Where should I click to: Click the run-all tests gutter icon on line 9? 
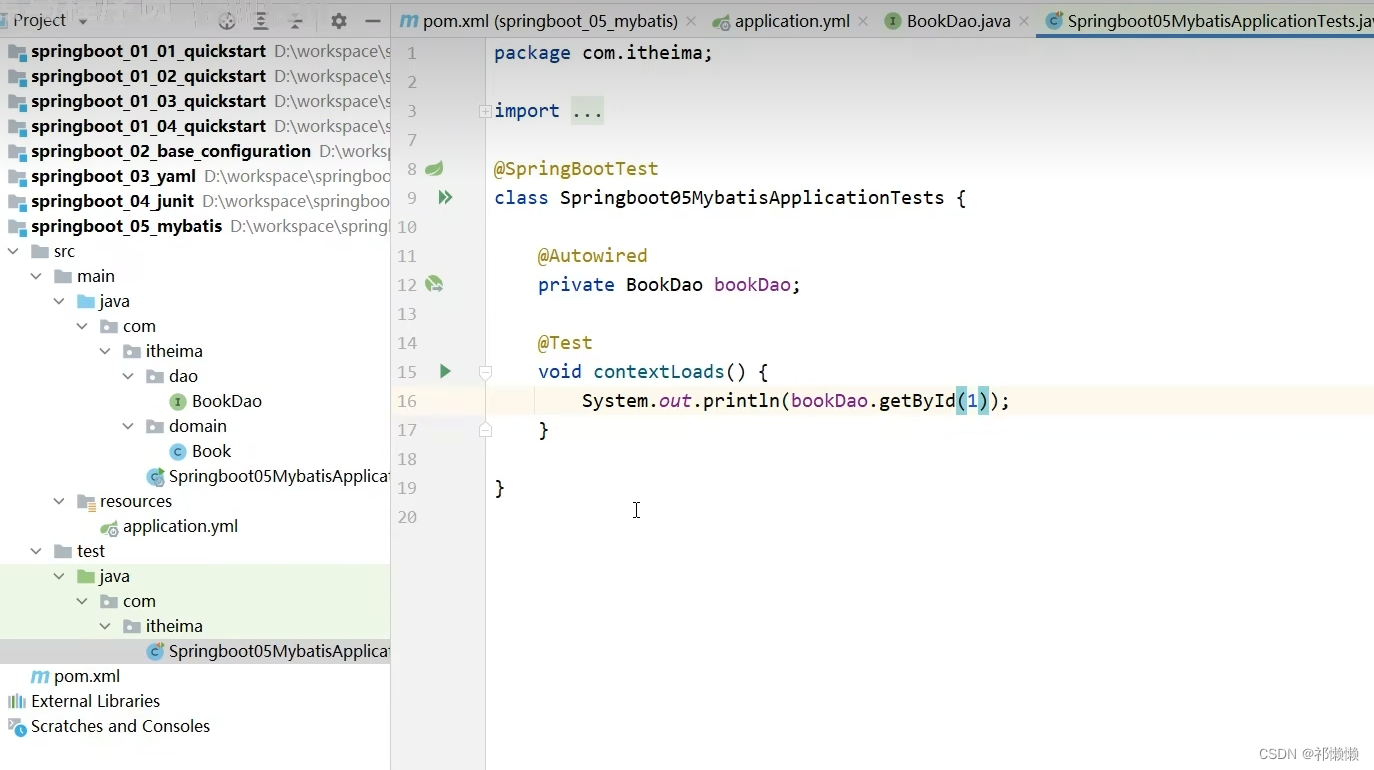[446, 197]
